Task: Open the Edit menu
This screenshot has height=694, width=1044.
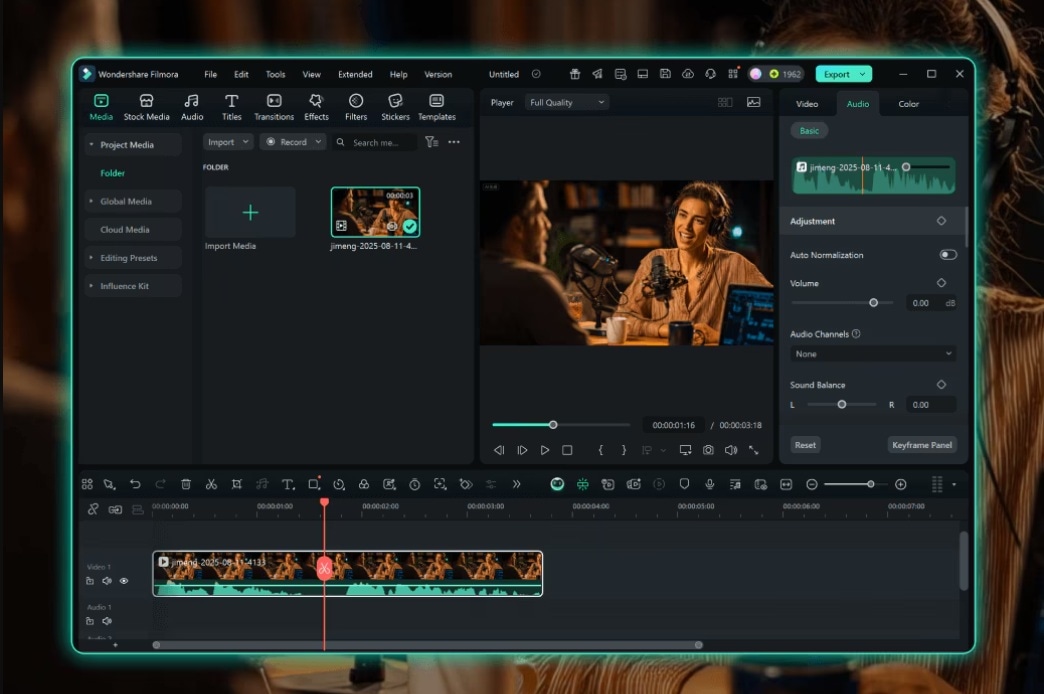Action: [241, 75]
